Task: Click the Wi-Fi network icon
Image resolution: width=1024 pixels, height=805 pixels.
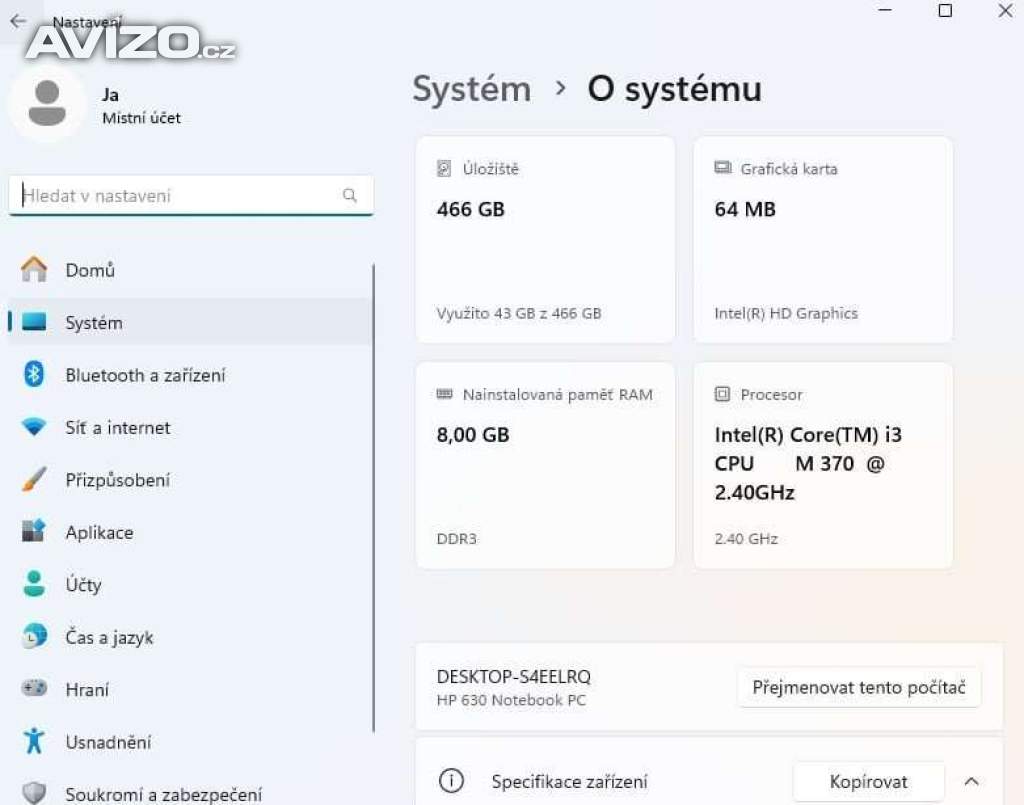Action: (x=34, y=427)
